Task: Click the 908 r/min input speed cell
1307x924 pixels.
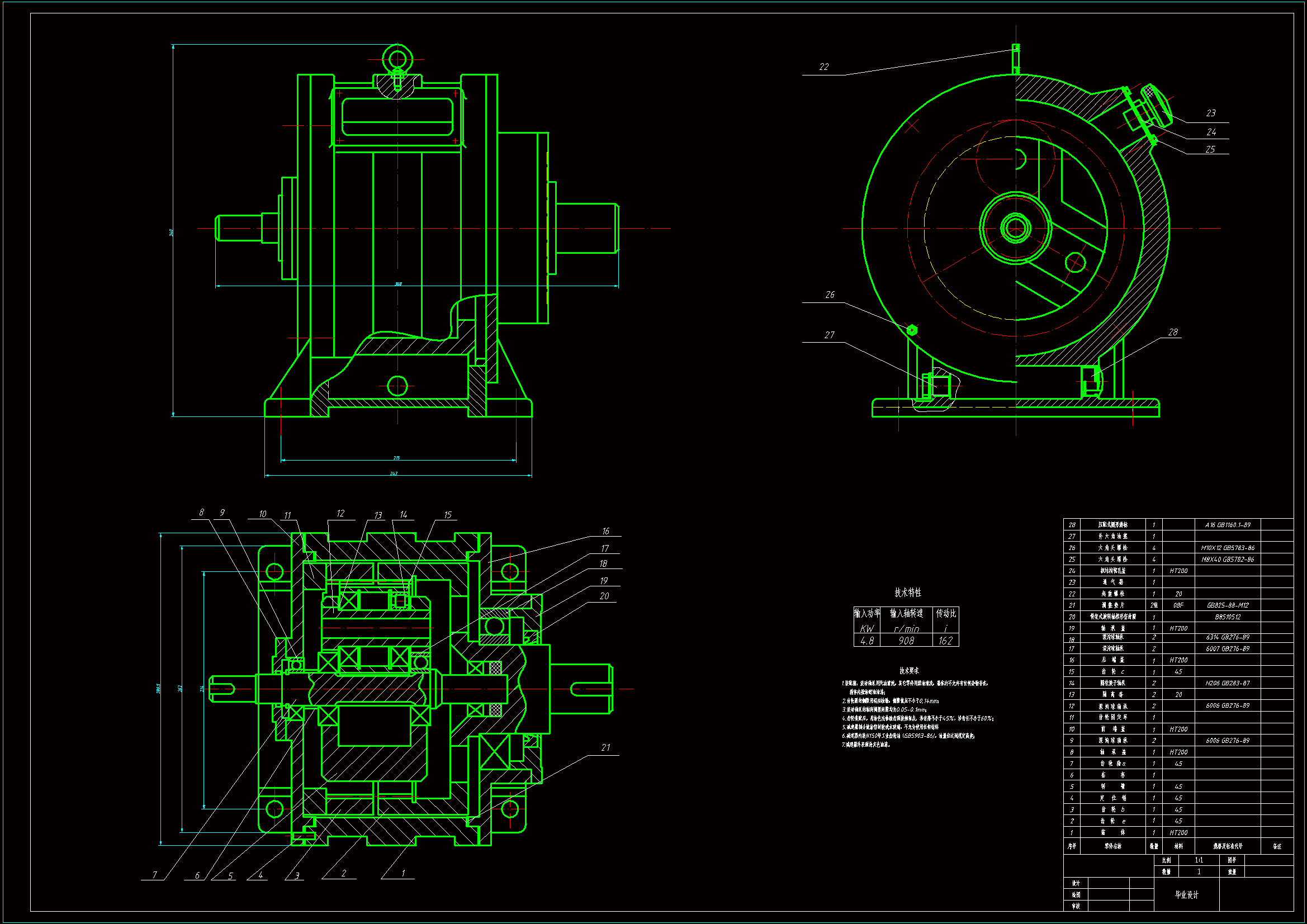Action: pos(906,641)
